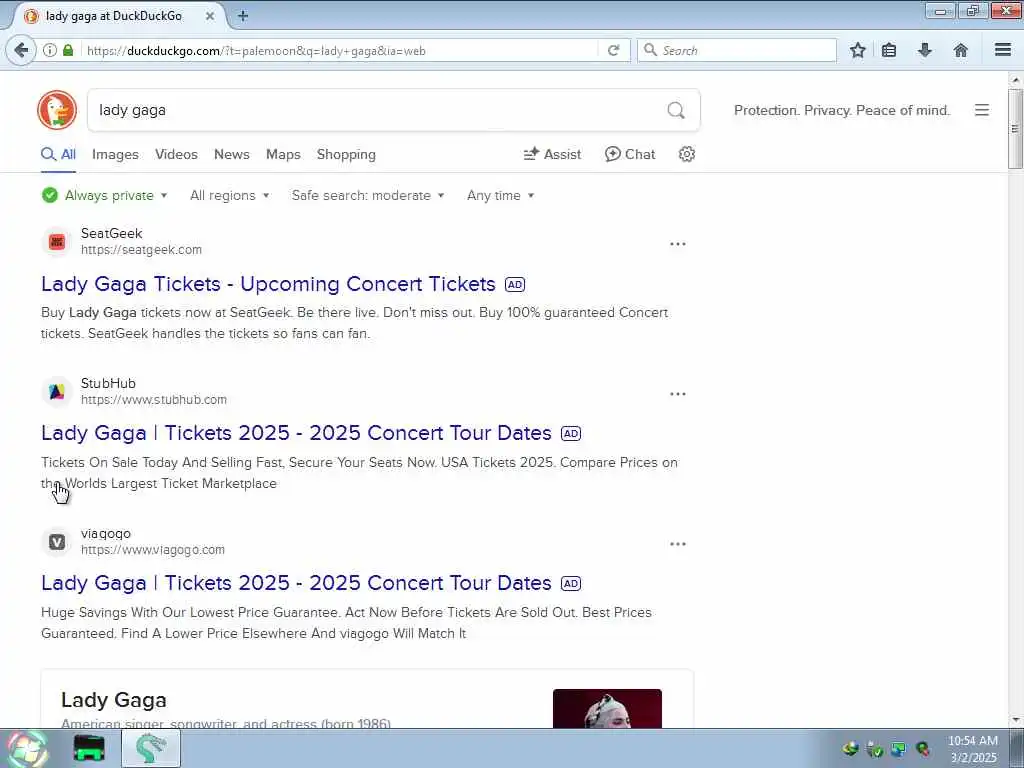Bookmark this page with star icon
Viewport: 1024px width, 768px height.
857,50
